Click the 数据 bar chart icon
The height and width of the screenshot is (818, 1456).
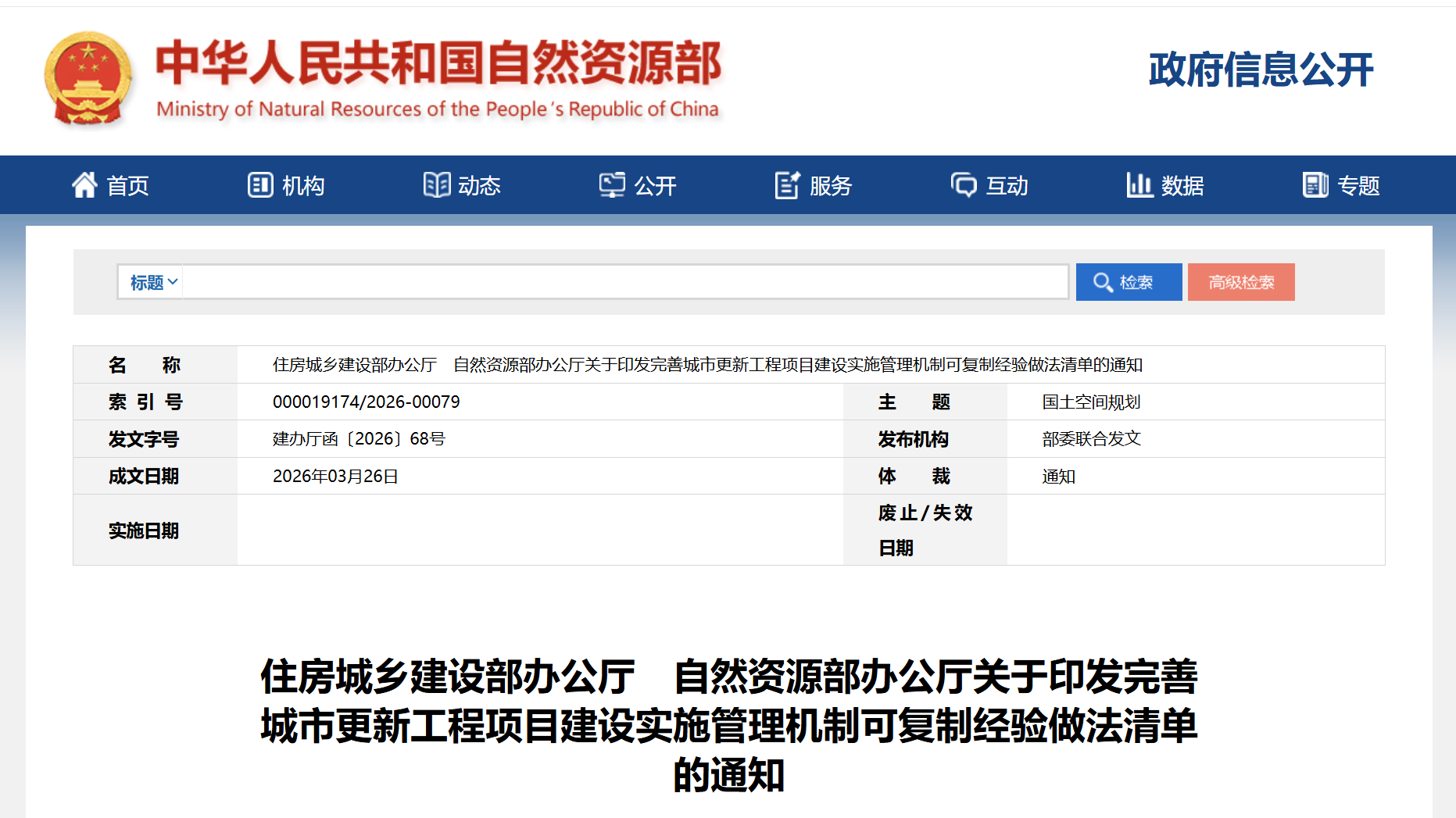pos(1139,185)
